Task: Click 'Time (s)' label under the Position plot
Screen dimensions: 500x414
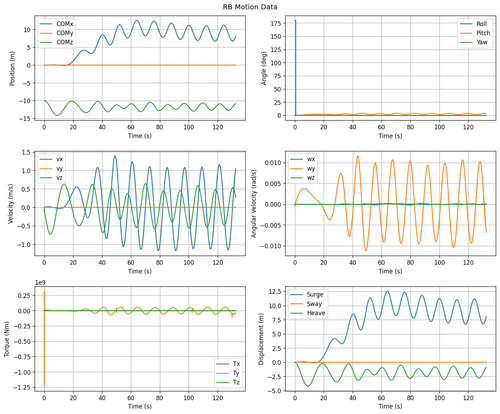Action: (140, 136)
